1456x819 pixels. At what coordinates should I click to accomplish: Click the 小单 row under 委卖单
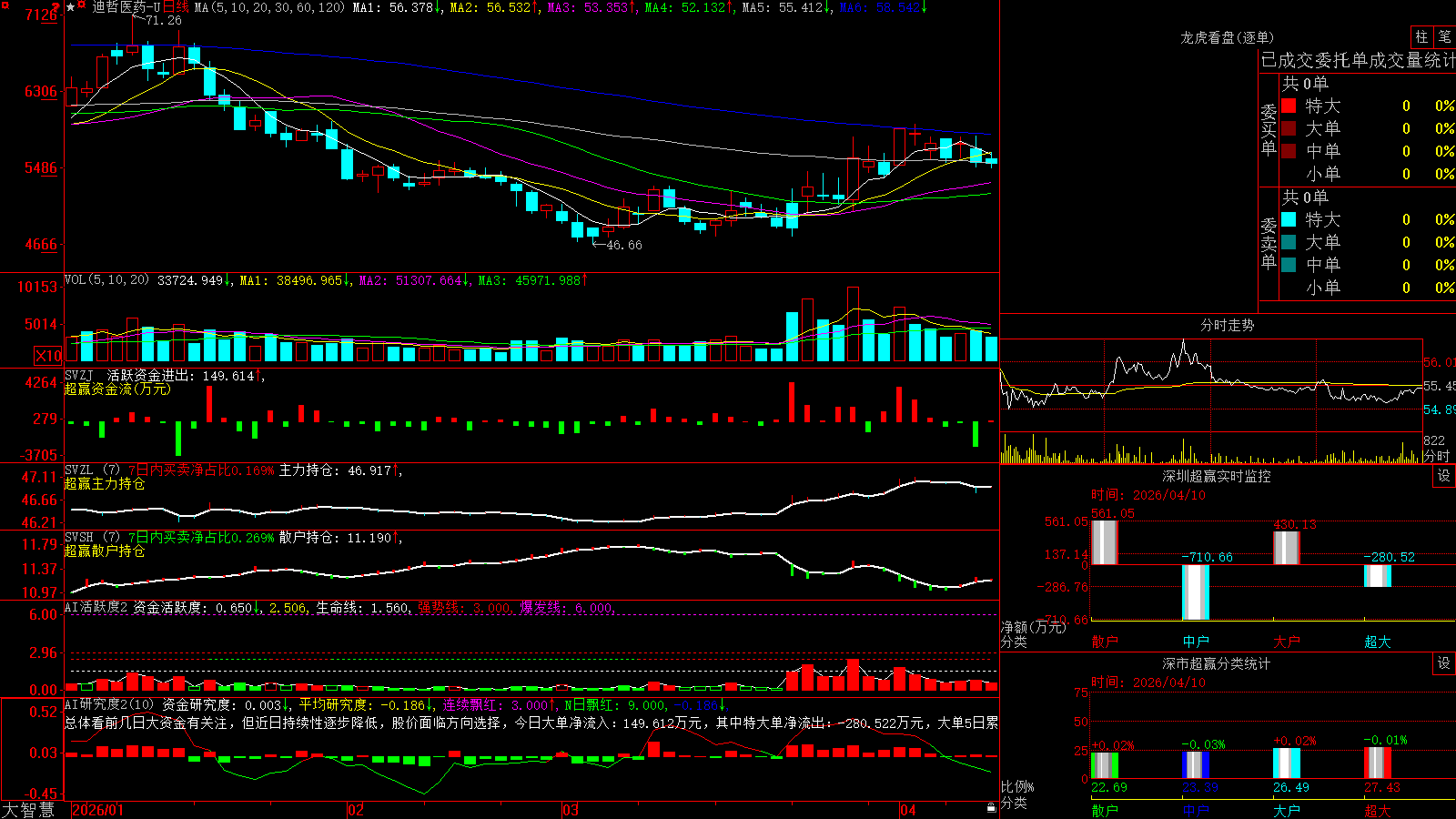(1367, 288)
